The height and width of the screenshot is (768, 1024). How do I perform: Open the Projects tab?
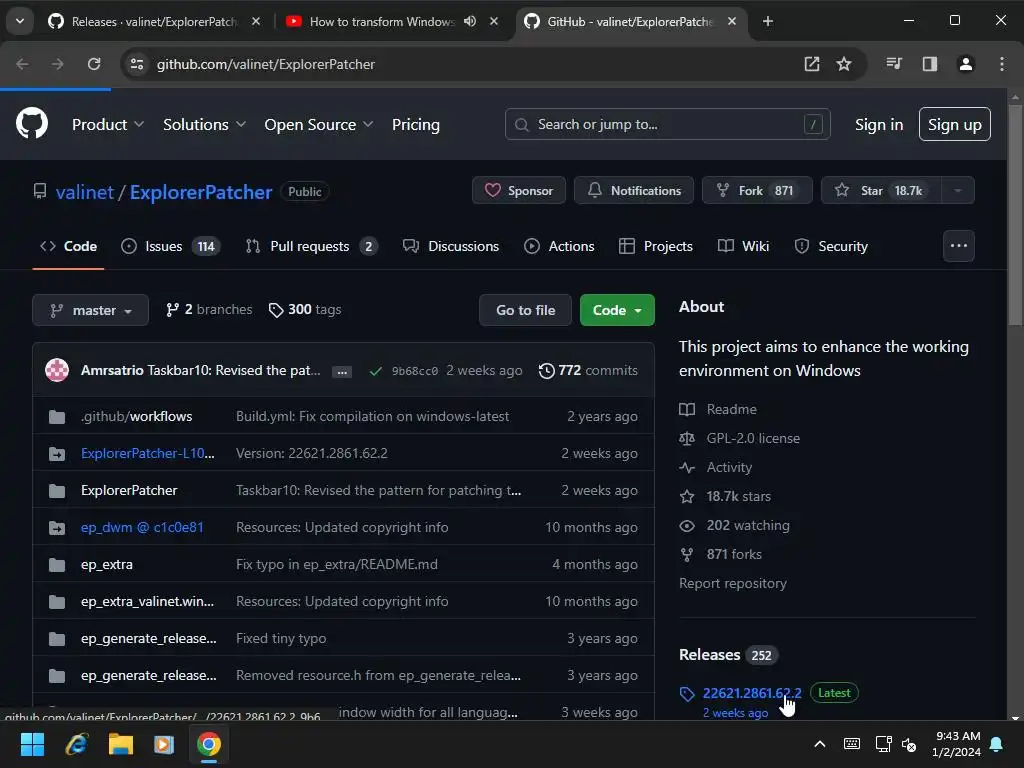656,246
